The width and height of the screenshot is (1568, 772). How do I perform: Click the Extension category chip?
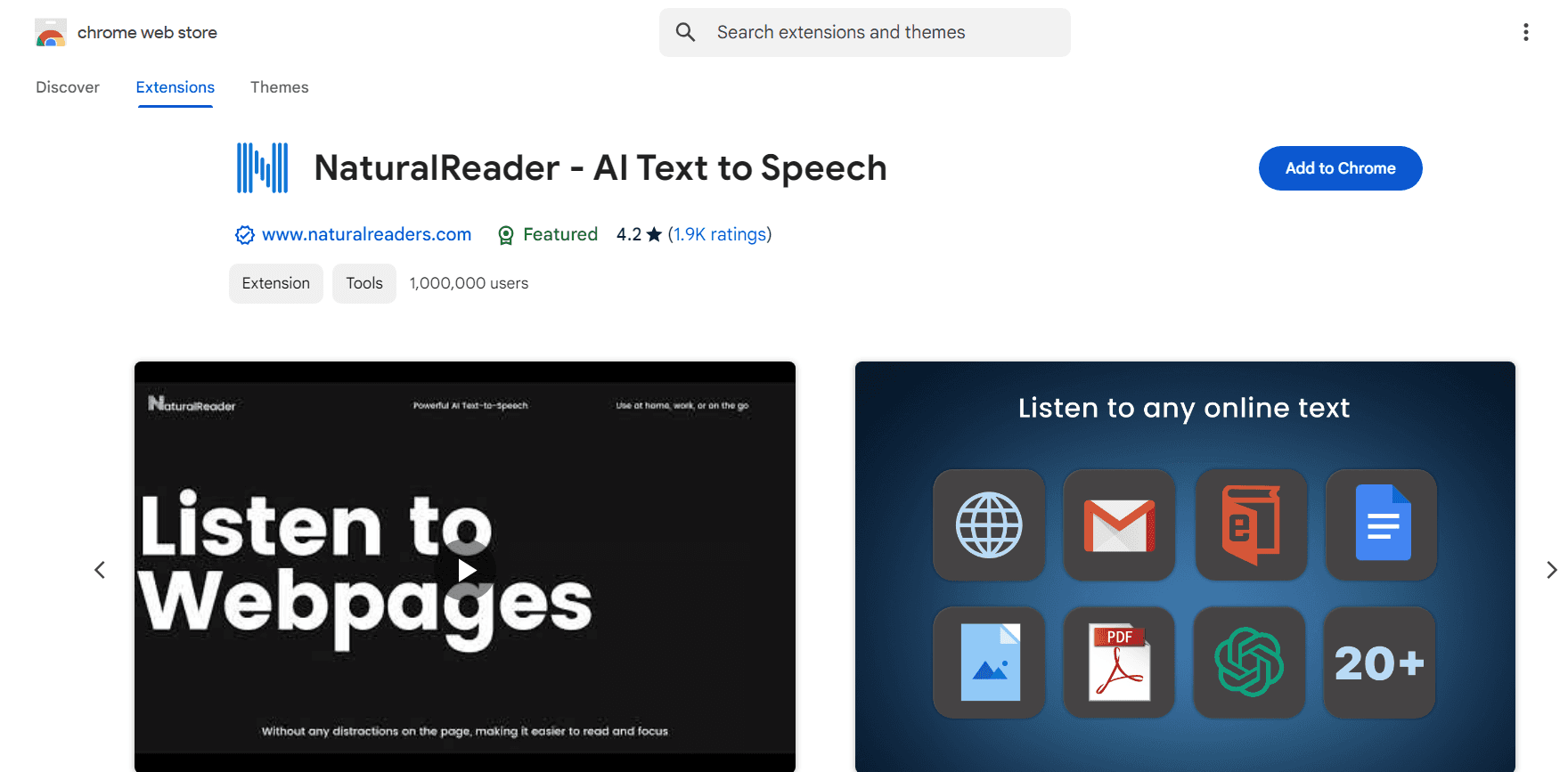(x=276, y=283)
